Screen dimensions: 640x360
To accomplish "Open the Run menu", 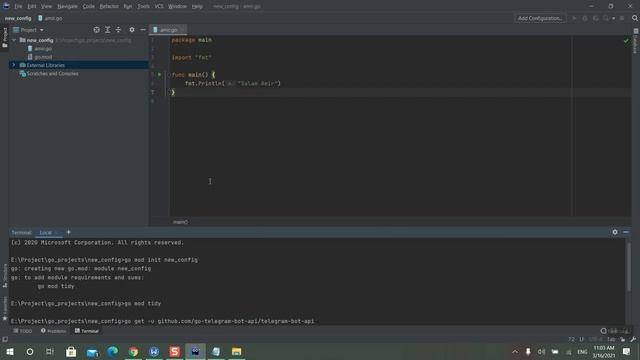I will click(x=128, y=7).
